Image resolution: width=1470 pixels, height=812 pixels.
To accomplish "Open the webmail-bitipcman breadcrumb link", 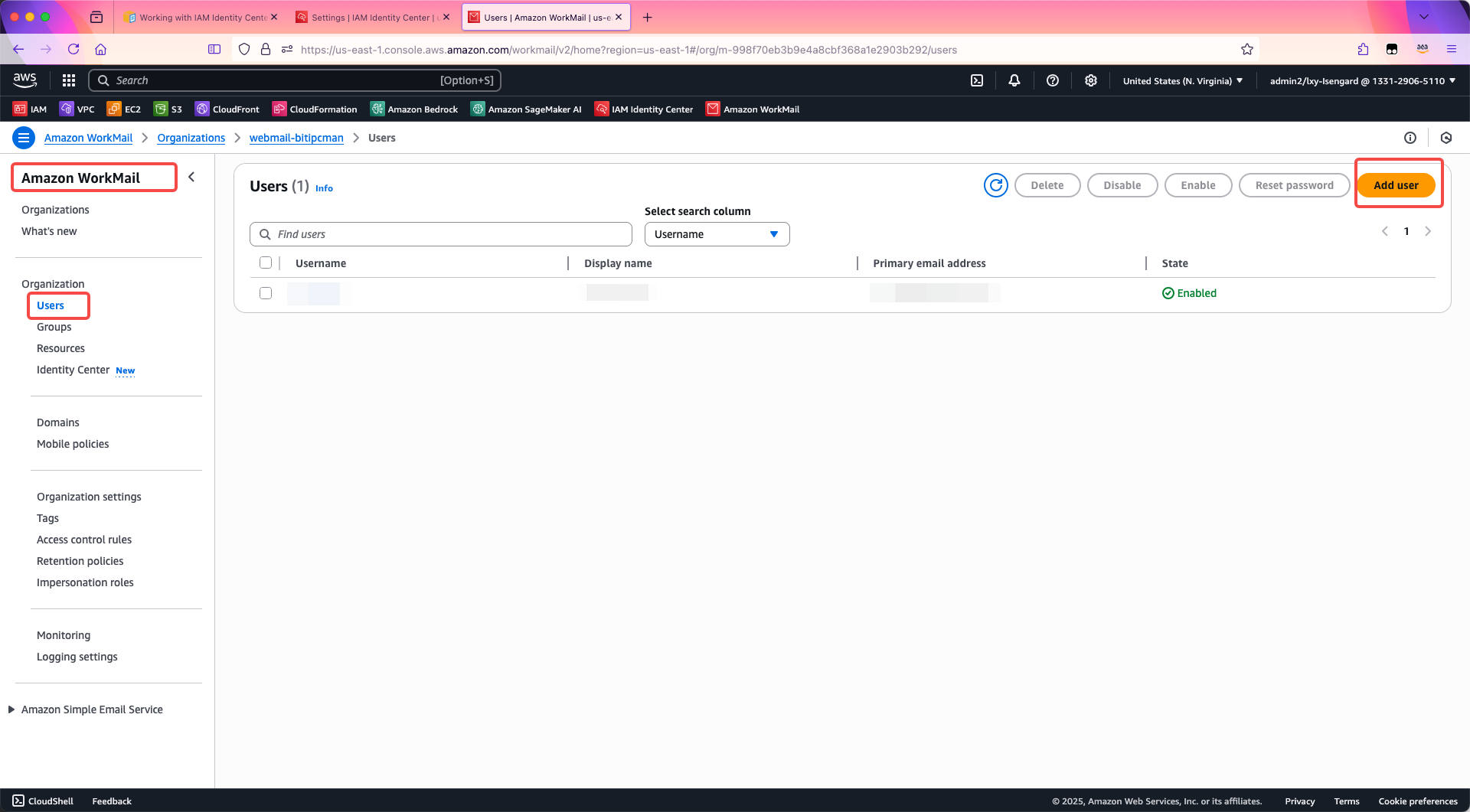I will pos(296,138).
